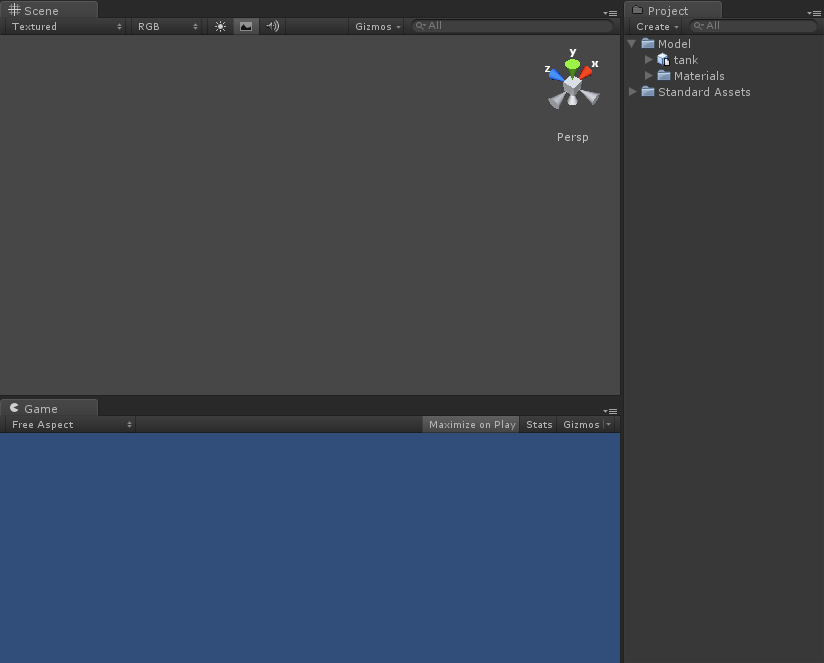
Task: Click the Scene tab grid icon
Action: click(x=14, y=10)
